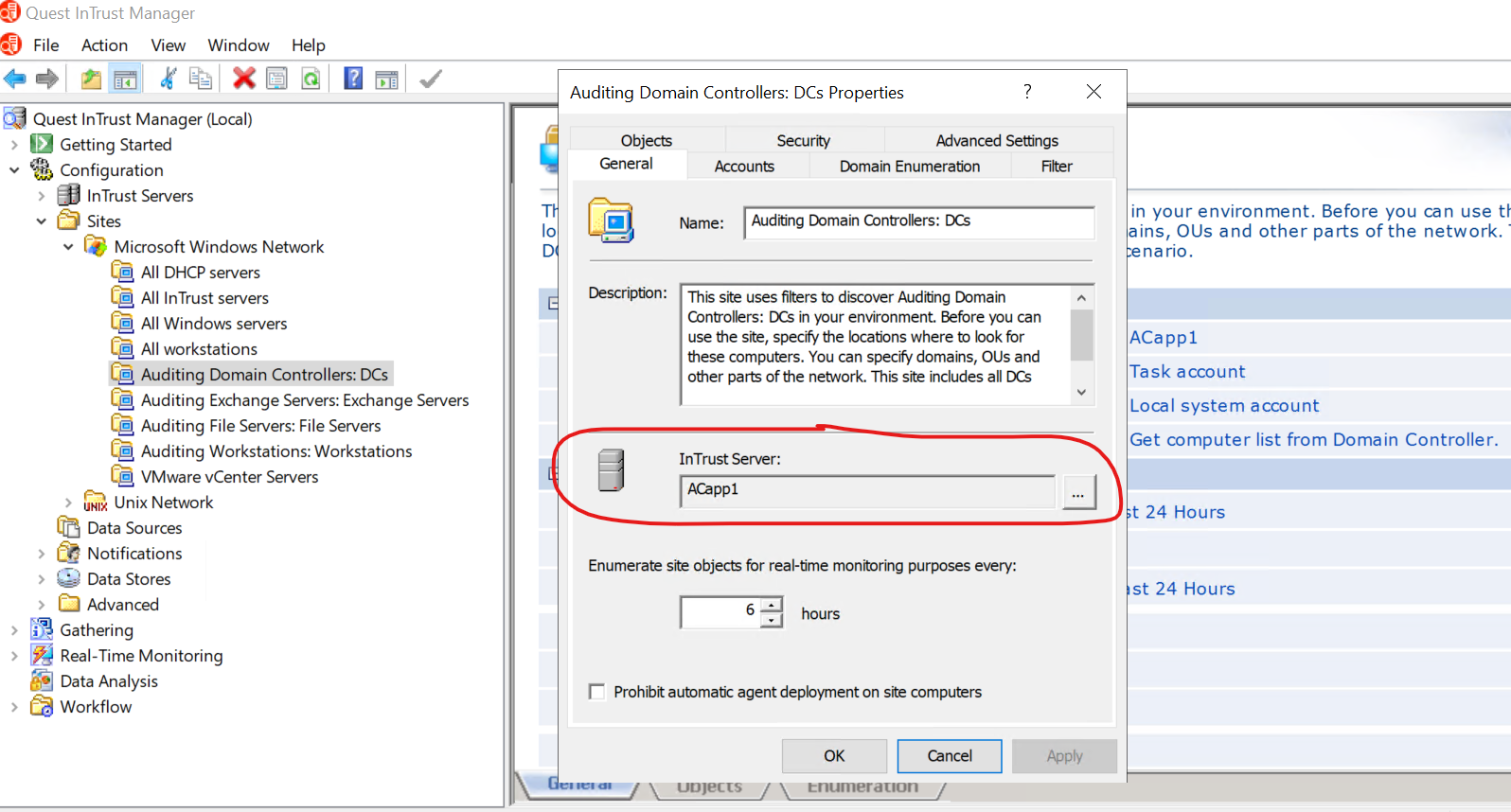
Task: Click the Microsoft Windows Network icon
Action: (96, 246)
